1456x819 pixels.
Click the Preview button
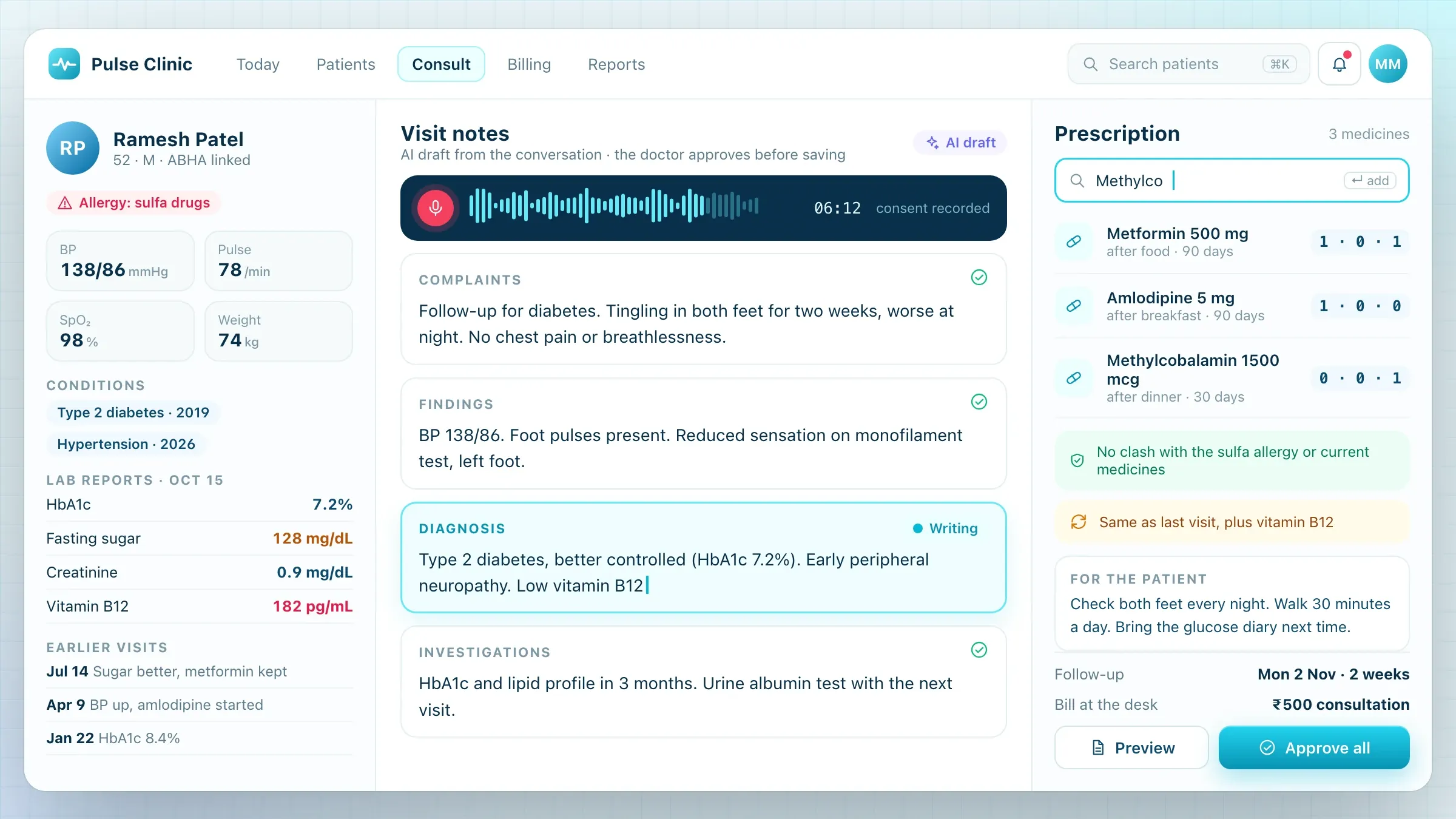[x=1131, y=747]
